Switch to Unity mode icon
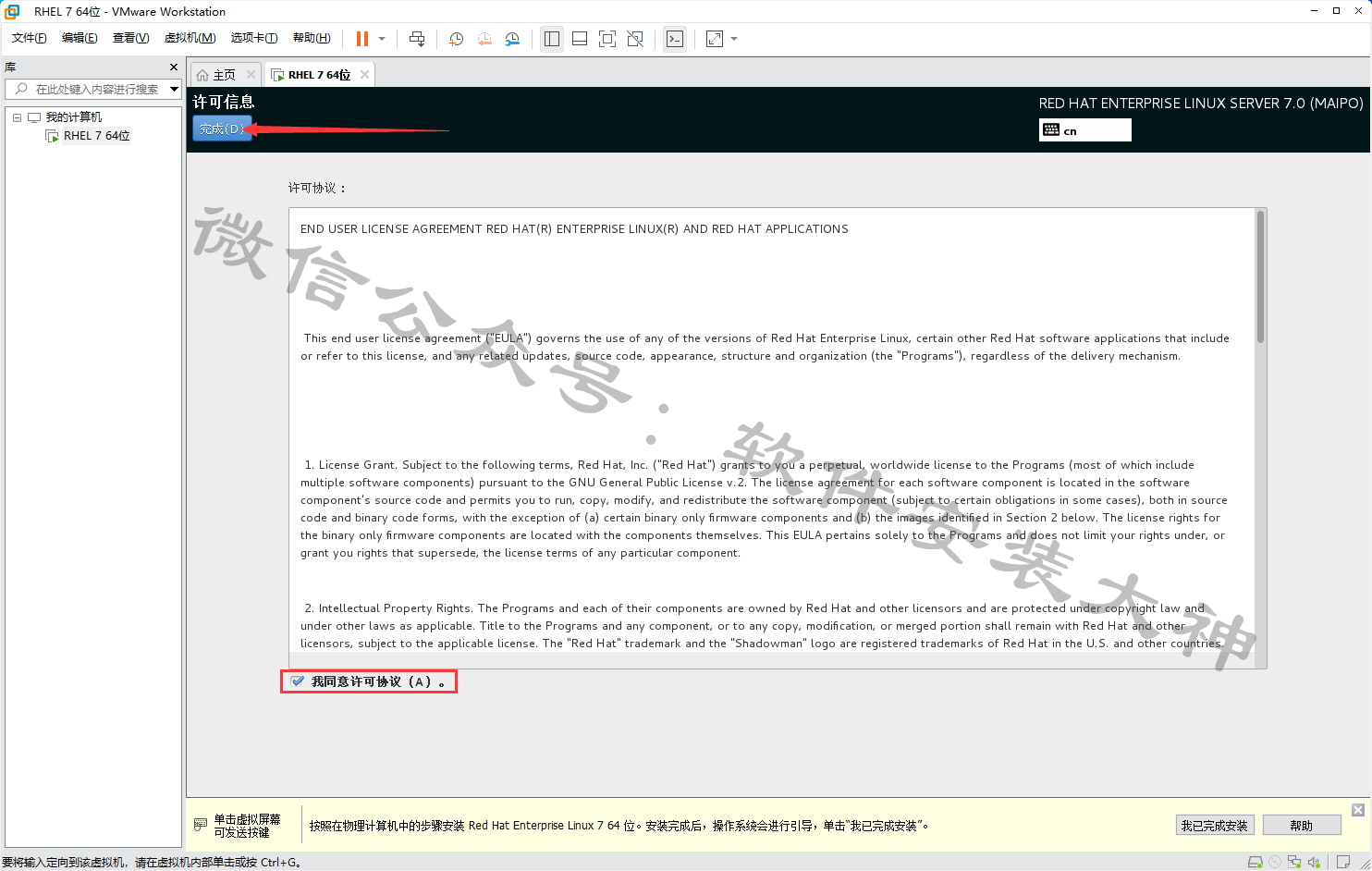 click(x=635, y=39)
